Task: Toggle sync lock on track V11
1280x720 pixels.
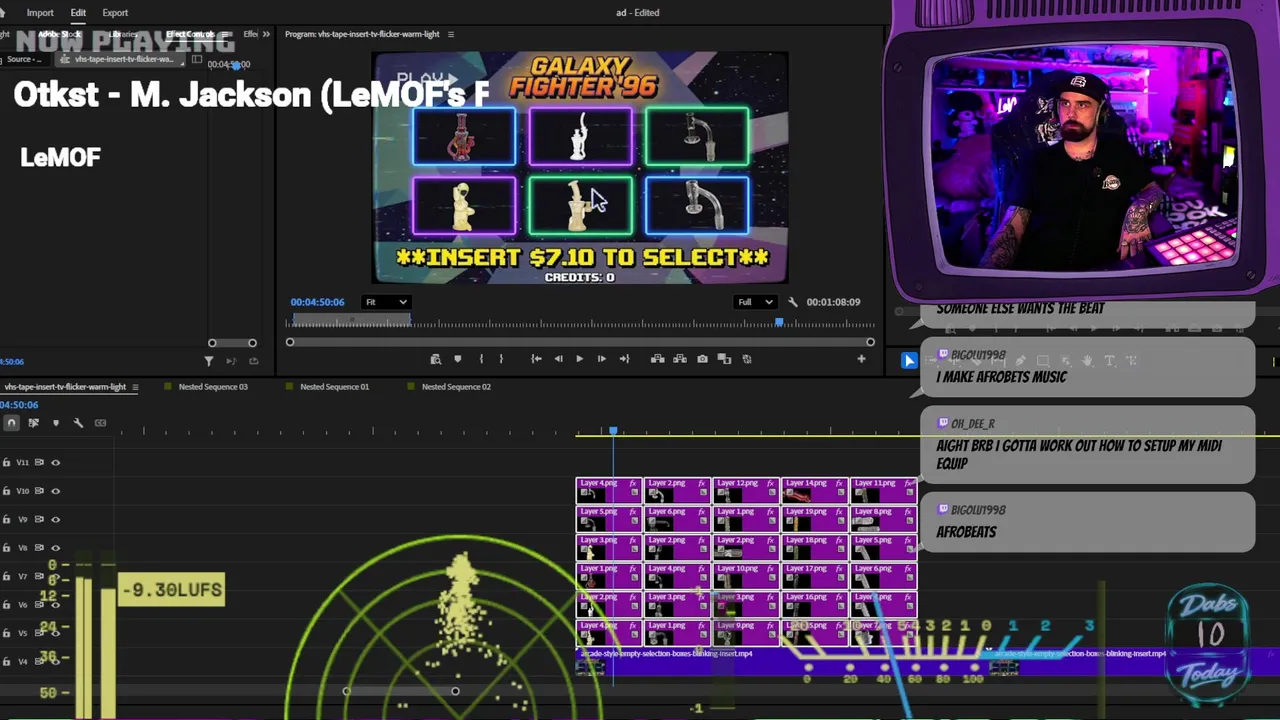Action: 40,462
